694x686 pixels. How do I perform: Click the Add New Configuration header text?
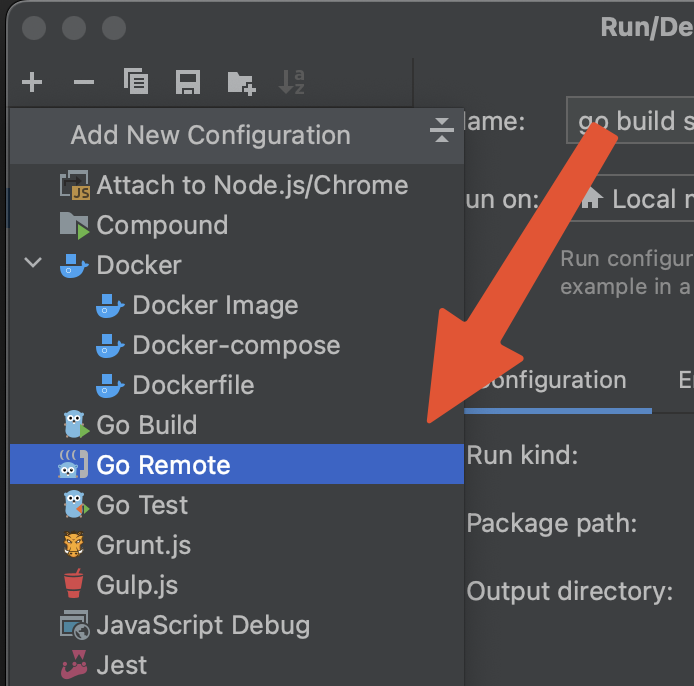(211, 135)
